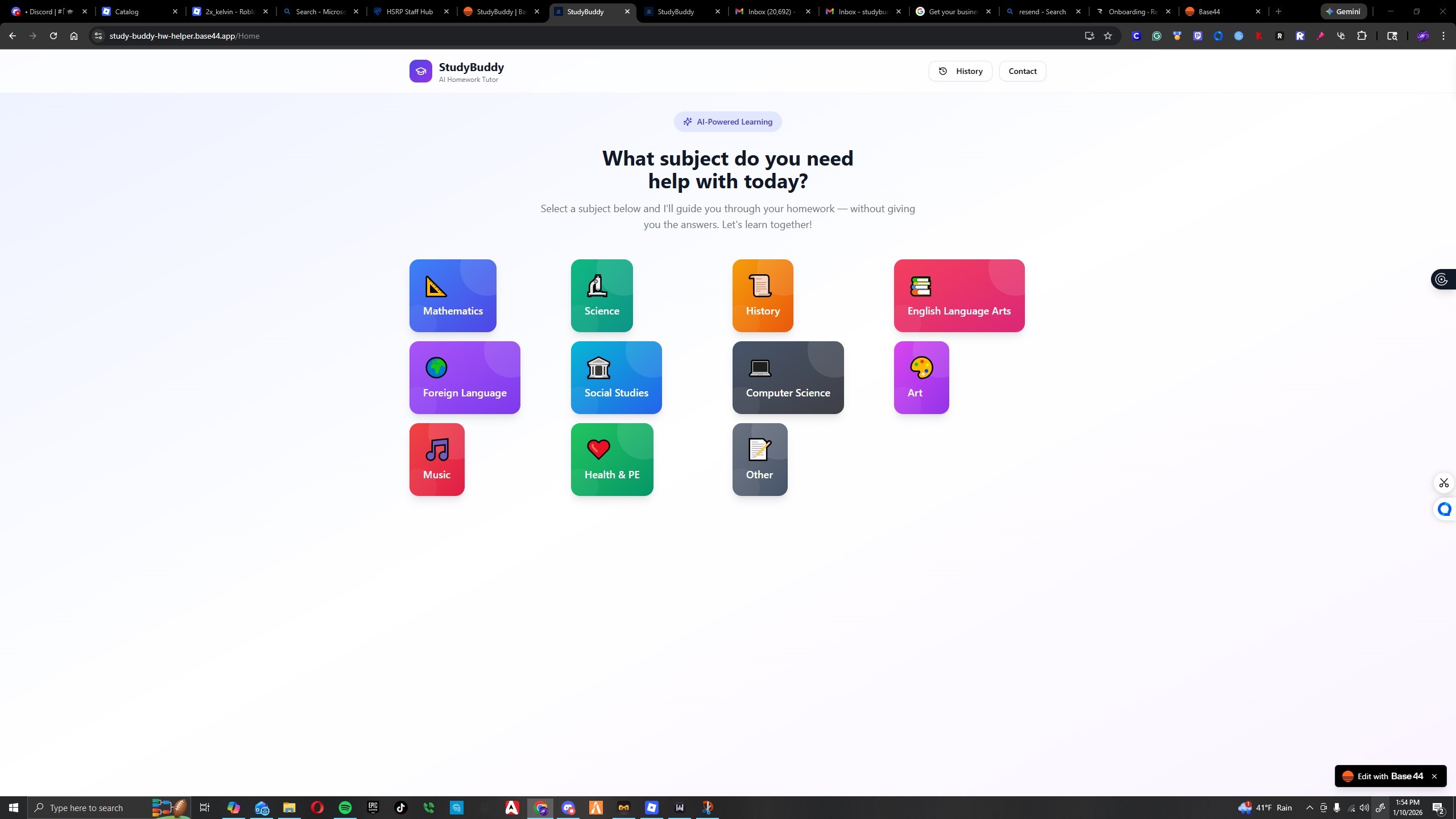This screenshot has height=819, width=1456.
Task: Switch to the Discord tab
Action: pos(50,11)
